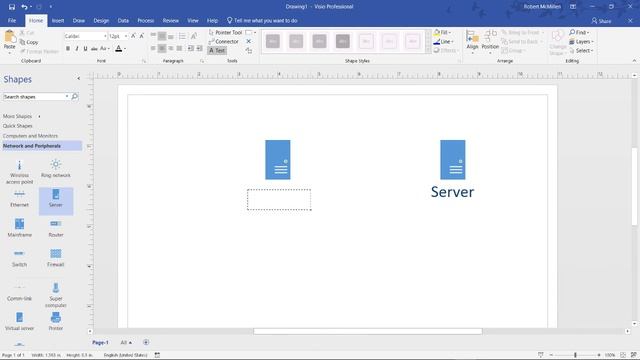Open Align options in Arrange group
Image resolution: width=640 pixels, height=360 pixels.
coord(472,41)
